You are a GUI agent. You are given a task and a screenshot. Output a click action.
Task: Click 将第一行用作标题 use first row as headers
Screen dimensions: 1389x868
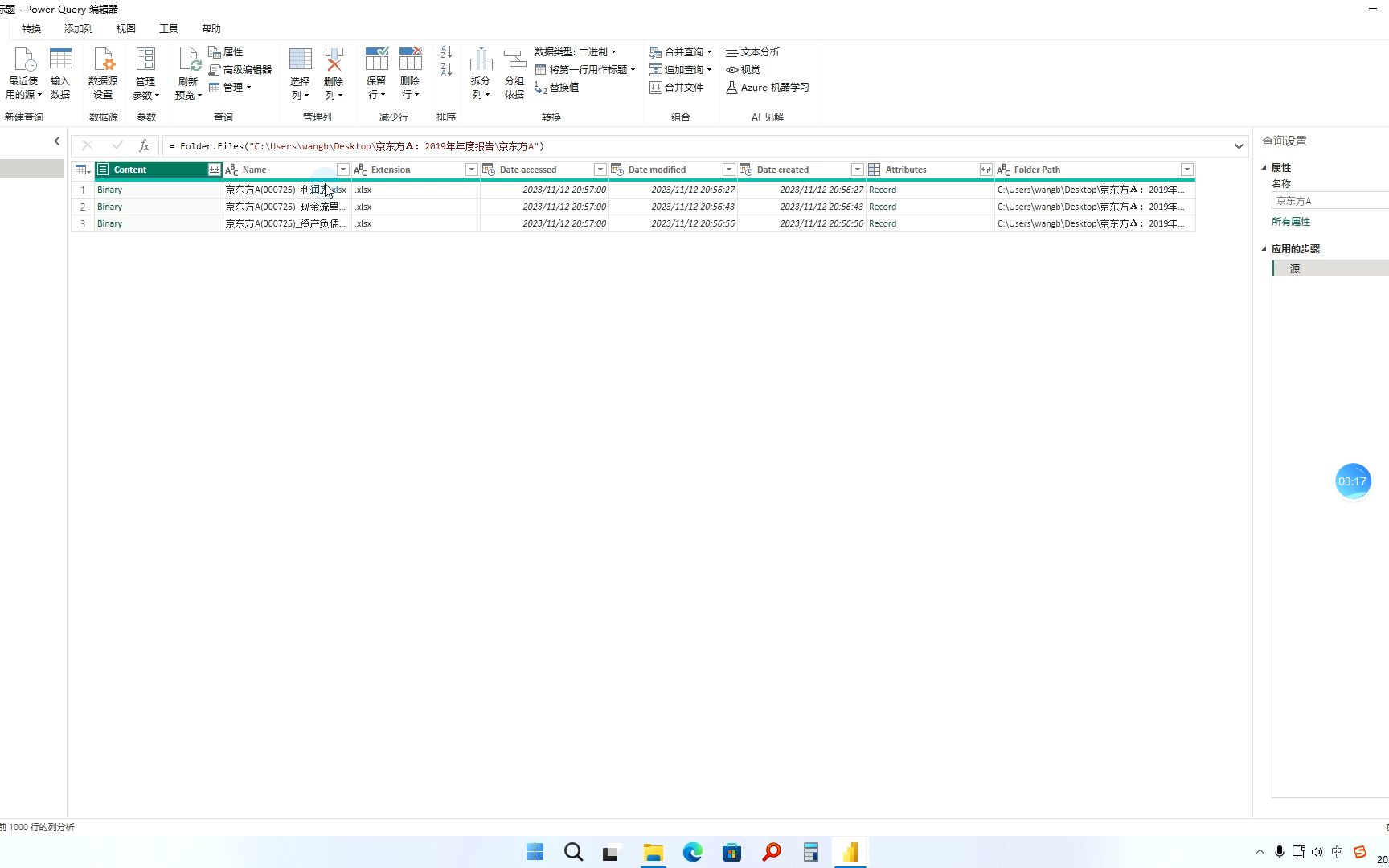point(585,69)
